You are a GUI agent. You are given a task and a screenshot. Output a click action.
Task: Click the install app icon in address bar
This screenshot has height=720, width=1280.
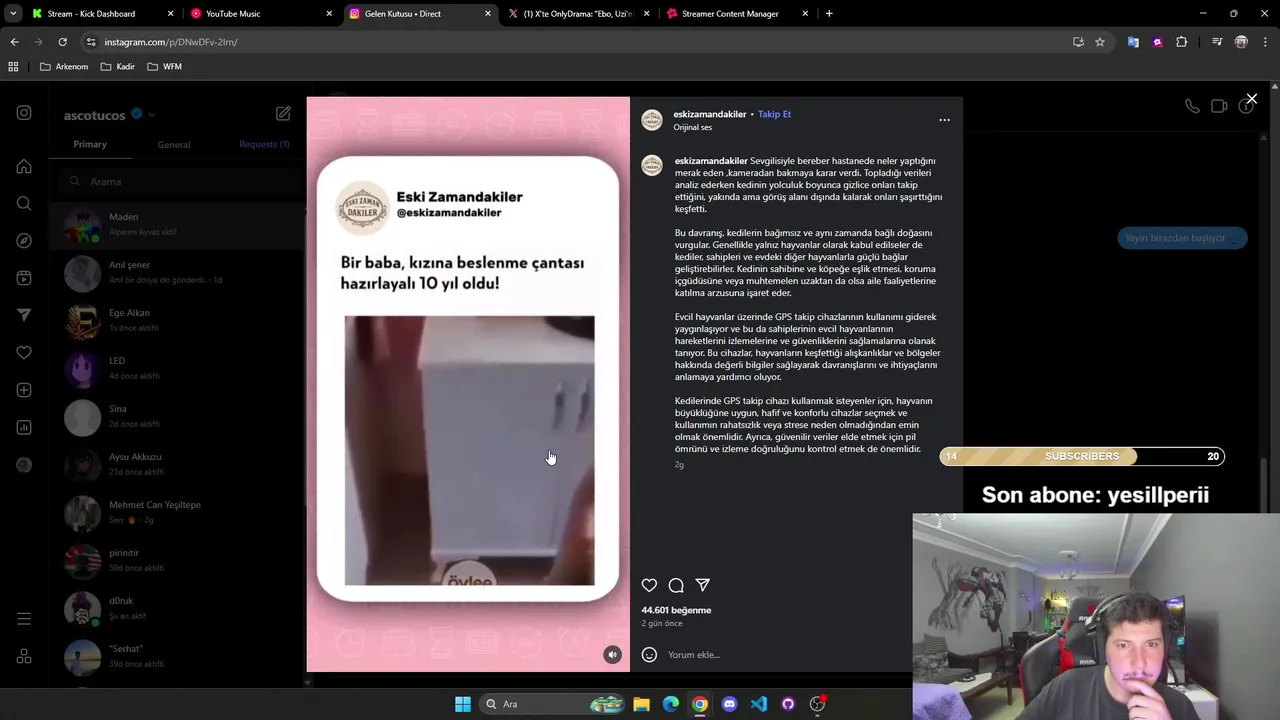click(x=1078, y=42)
